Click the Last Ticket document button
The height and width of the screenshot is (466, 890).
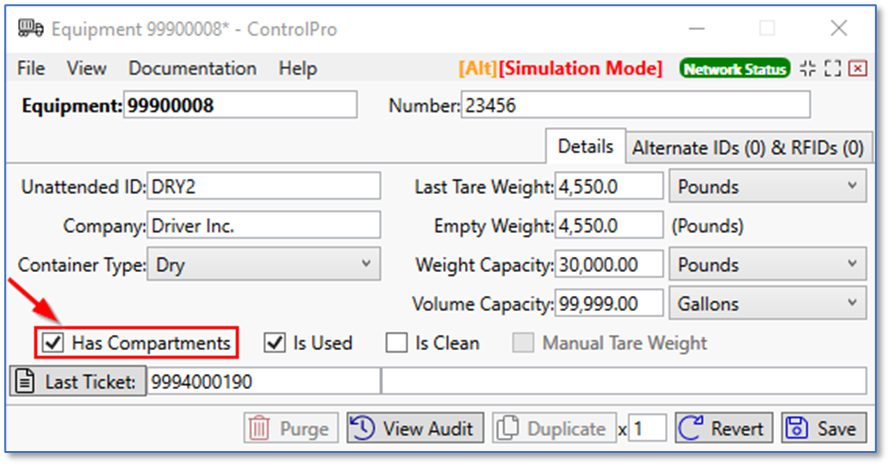pyautogui.click(x=77, y=381)
